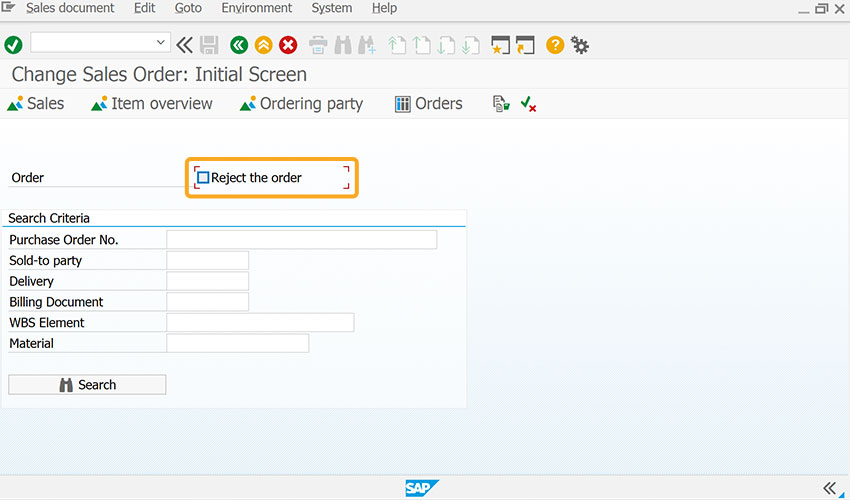The height and width of the screenshot is (500, 850).
Task: Click the Delivery input field
Action: click(208, 281)
